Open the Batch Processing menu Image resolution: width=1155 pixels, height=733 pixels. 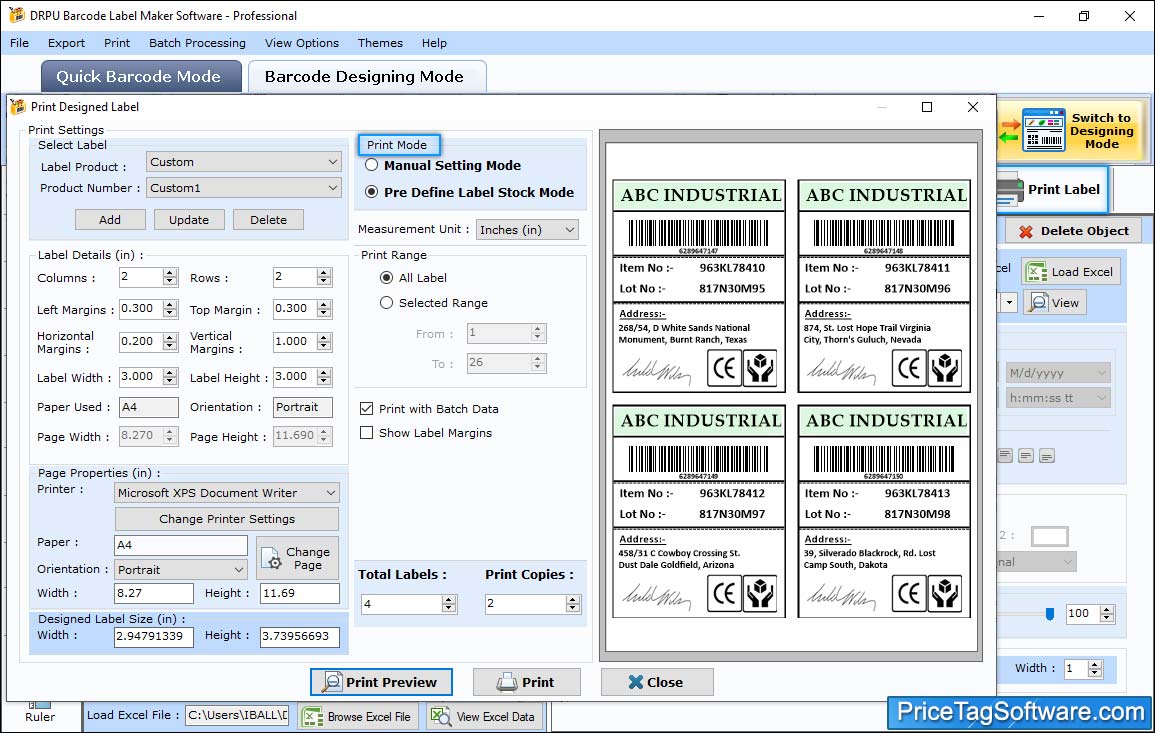tap(197, 43)
